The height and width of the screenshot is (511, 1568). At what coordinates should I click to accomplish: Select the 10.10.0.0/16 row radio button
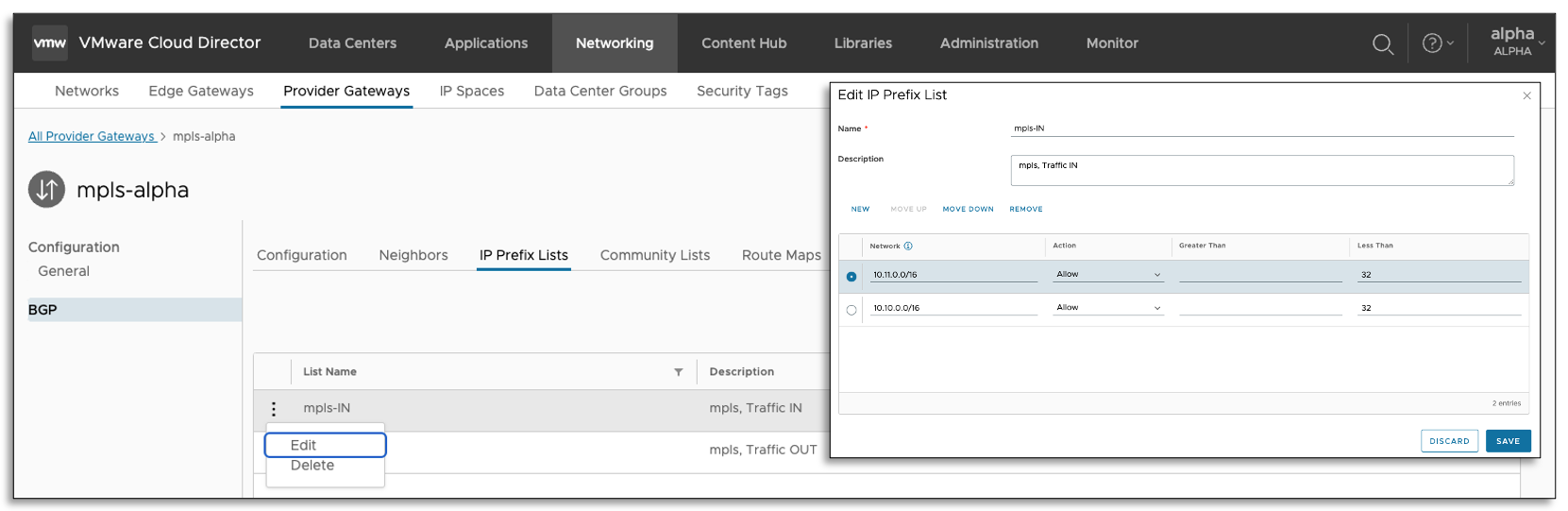[851, 310]
